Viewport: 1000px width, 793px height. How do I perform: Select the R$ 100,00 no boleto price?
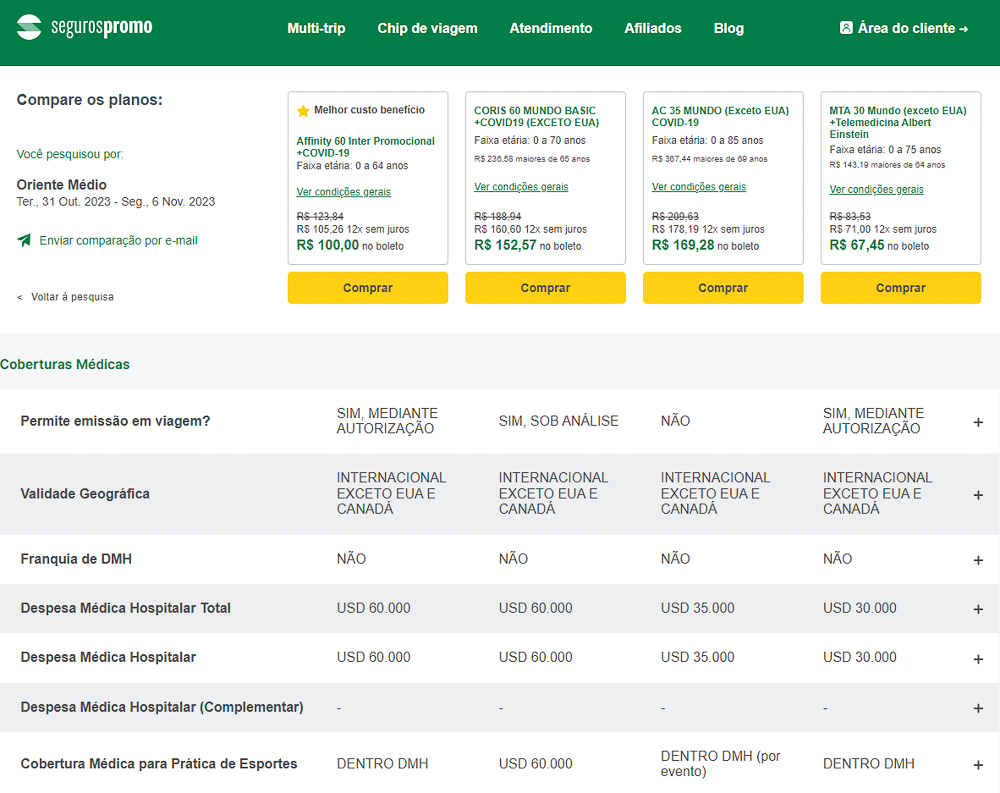350,245
